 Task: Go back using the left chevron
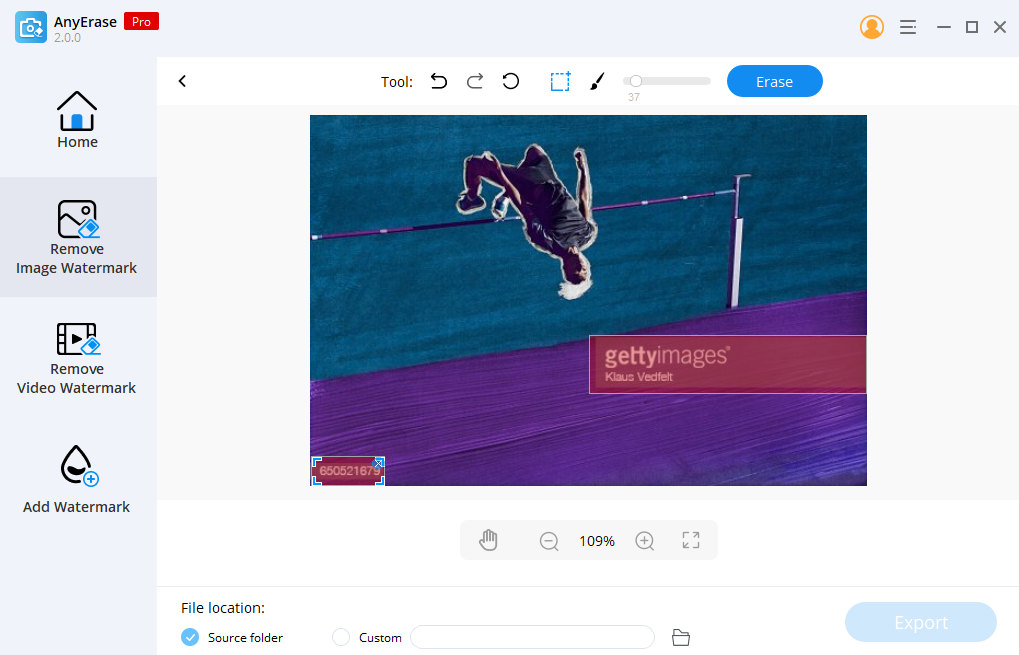click(x=183, y=81)
